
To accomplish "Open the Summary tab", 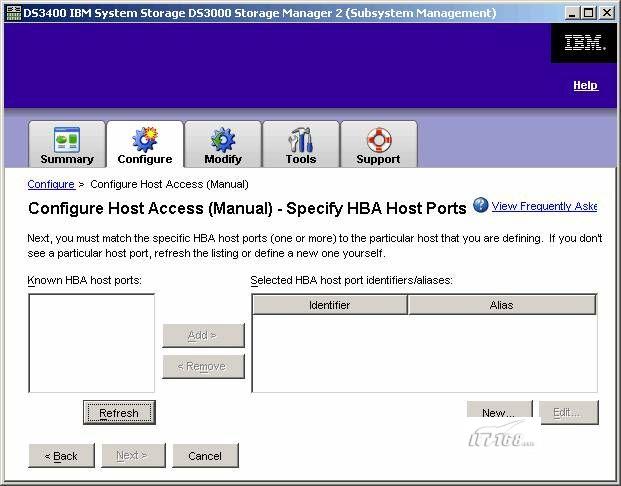I will [67, 145].
